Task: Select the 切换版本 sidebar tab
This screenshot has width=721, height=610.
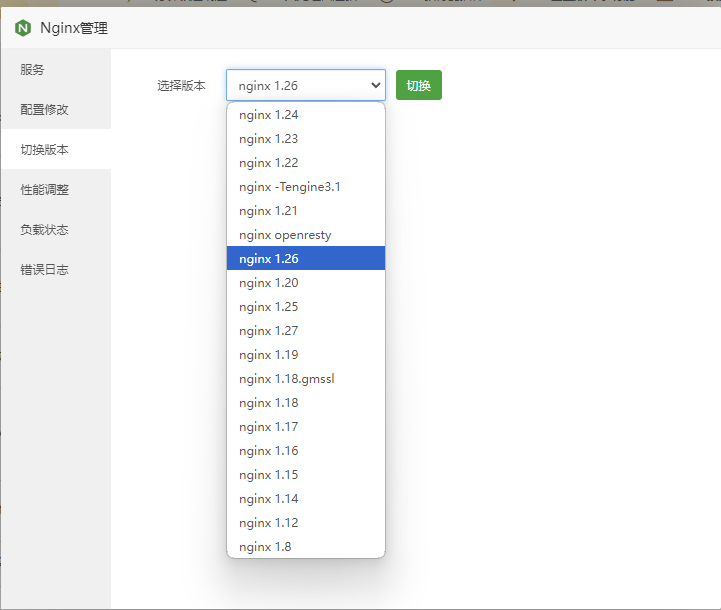Action: (x=56, y=149)
